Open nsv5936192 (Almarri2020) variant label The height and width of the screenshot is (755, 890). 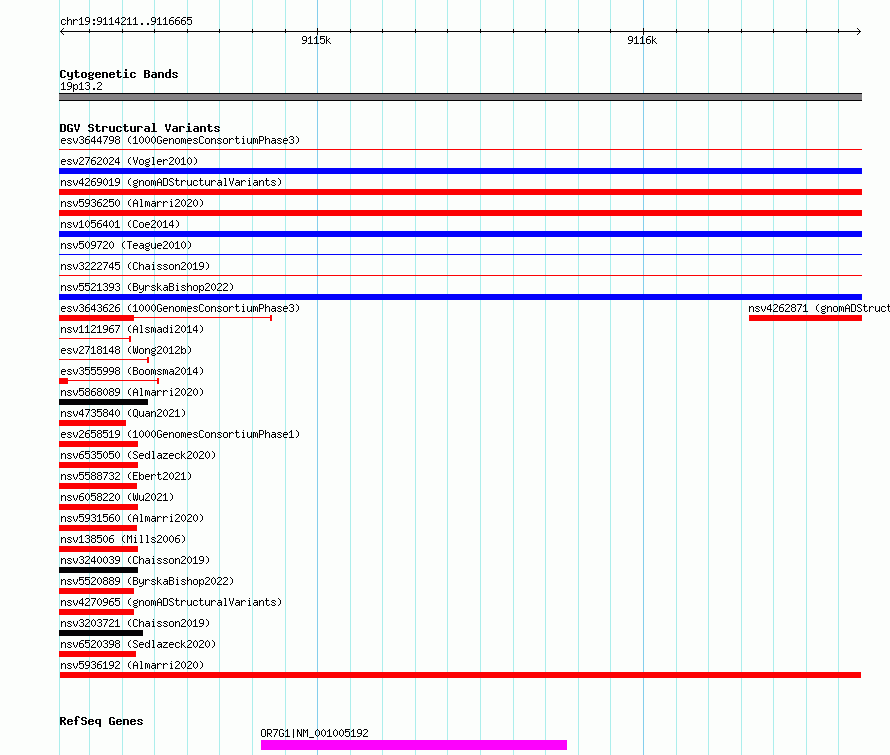(x=132, y=665)
